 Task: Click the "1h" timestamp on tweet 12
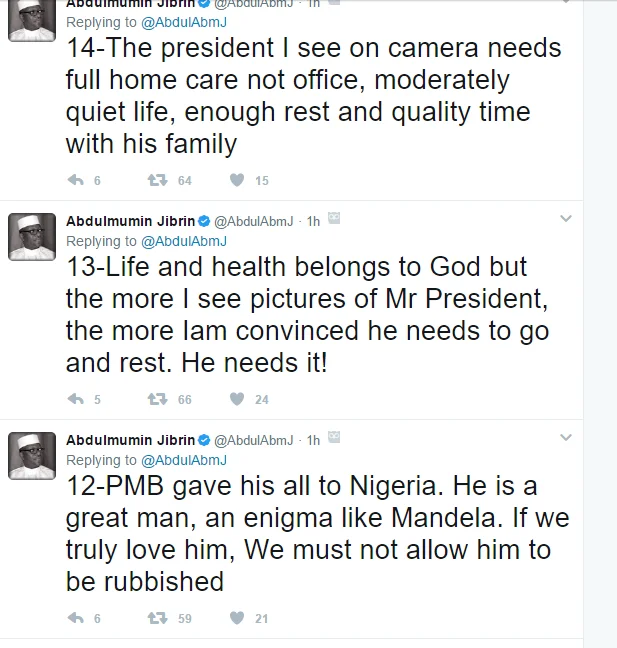313,440
